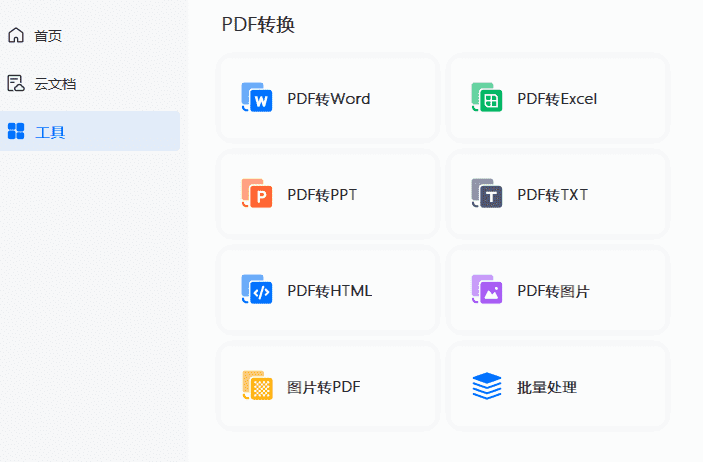Click the PDF转换 section heading
Image resolution: width=703 pixels, height=462 pixels.
coord(258,25)
